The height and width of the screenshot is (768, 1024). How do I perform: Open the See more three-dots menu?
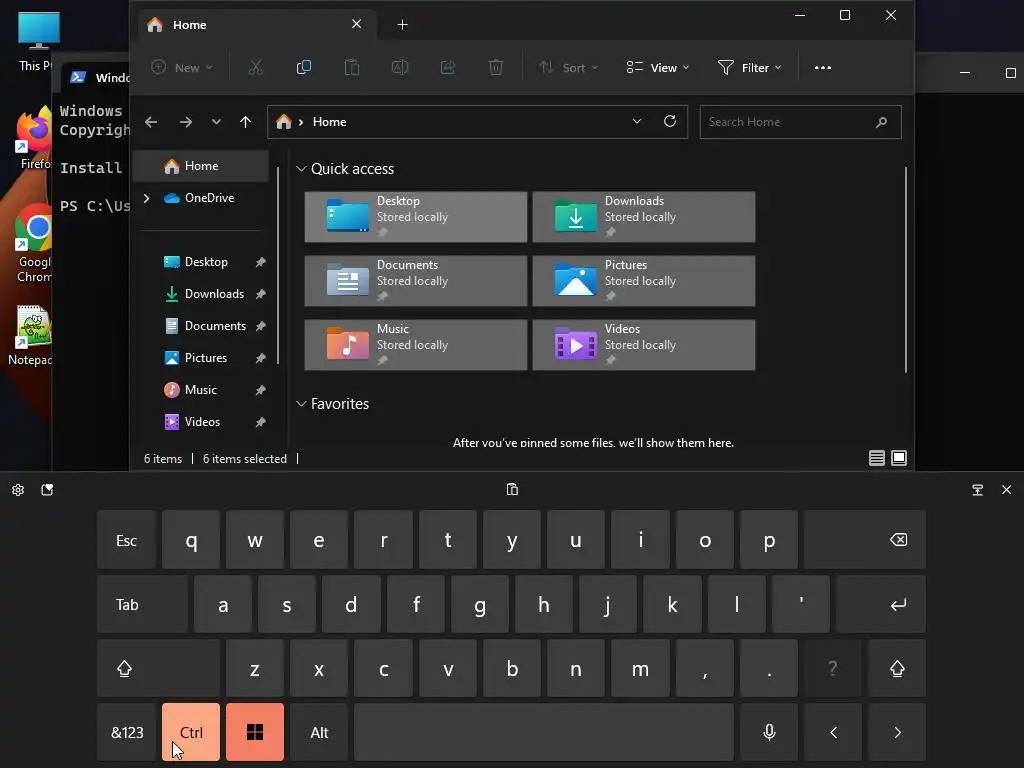(x=823, y=67)
